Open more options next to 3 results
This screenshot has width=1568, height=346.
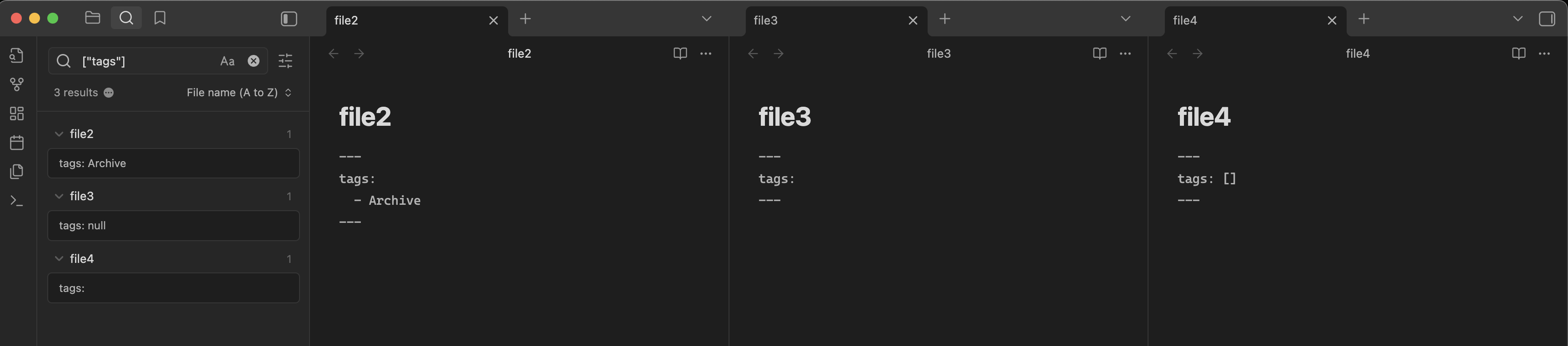pyautogui.click(x=109, y=93)
